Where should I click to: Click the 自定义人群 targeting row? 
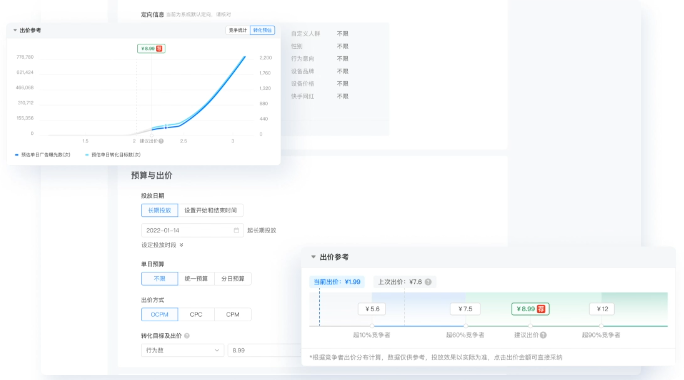(320, 34)
